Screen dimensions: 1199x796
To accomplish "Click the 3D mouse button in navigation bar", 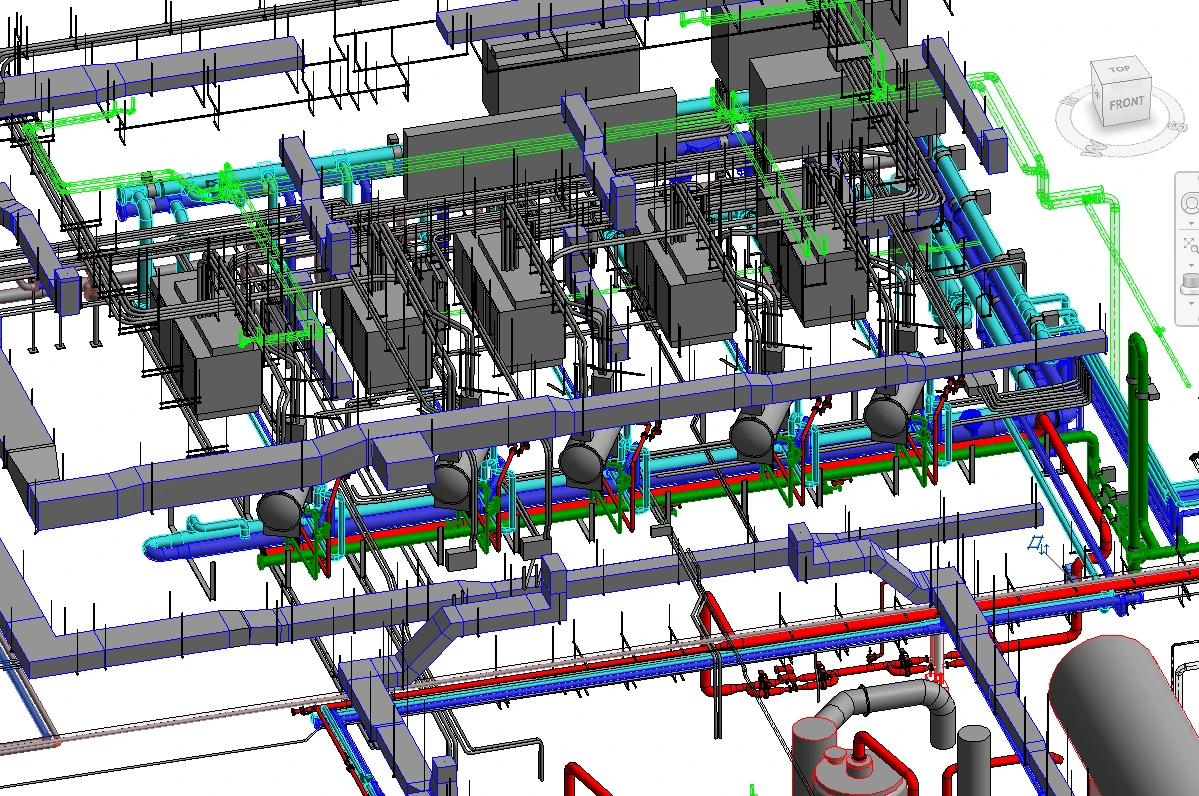I will tap(1191, 284).
